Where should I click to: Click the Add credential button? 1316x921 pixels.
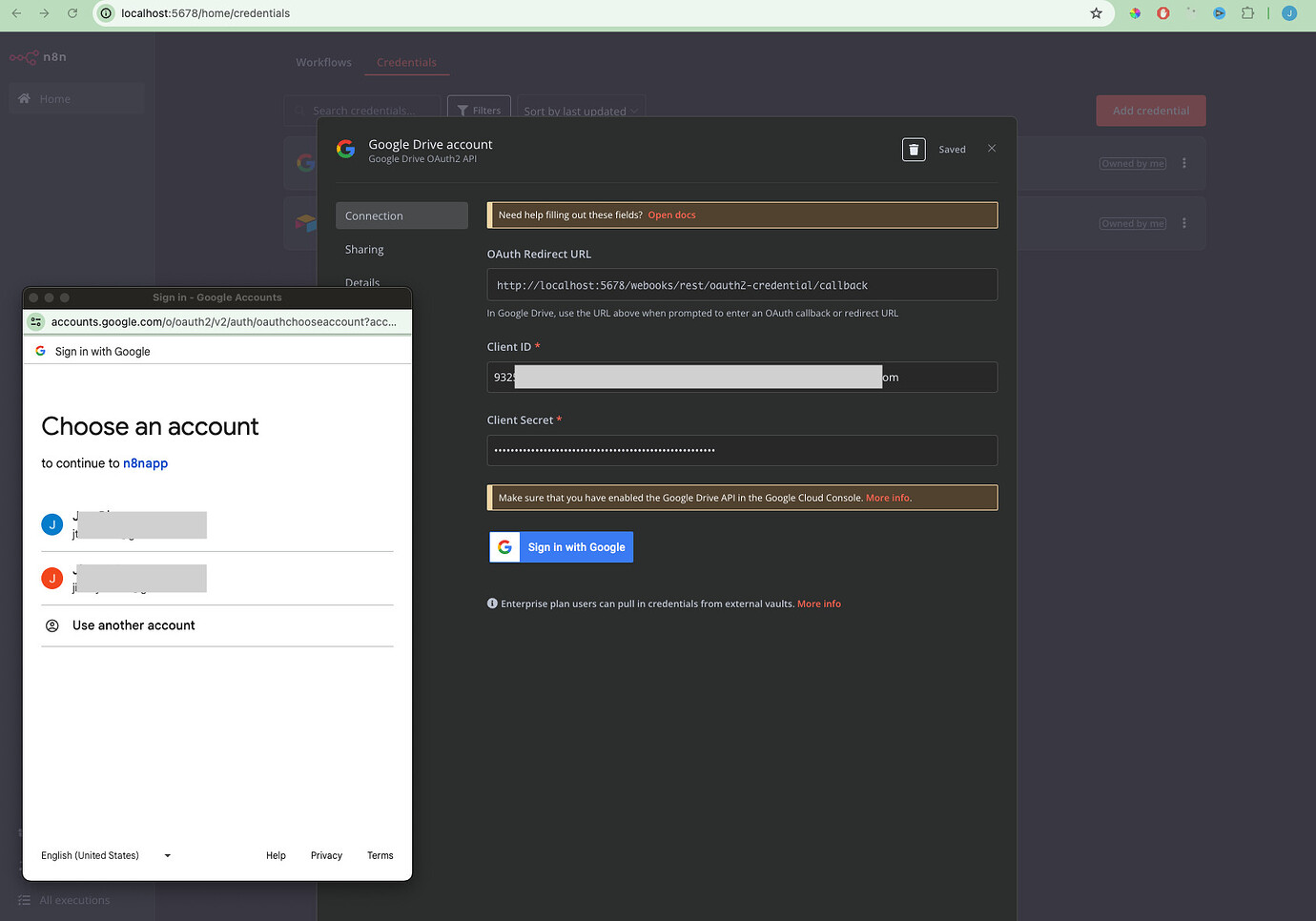[1150, 110]
